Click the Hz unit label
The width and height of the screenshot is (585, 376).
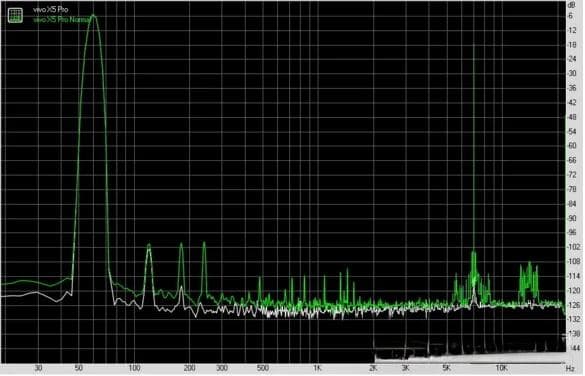[x=569, y=369]
